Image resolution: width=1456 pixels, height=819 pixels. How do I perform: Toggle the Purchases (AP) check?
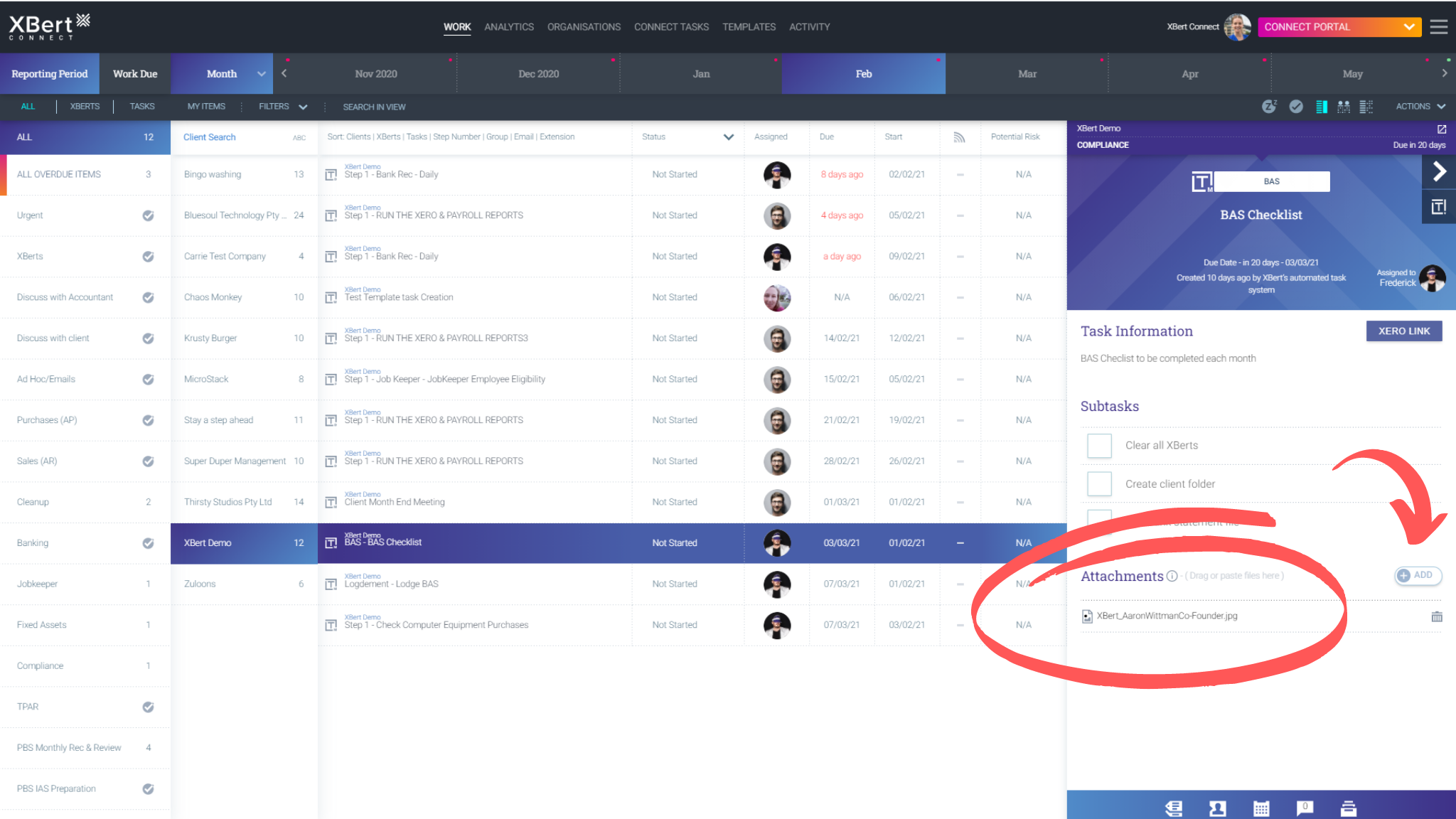(x=148, y=420)
